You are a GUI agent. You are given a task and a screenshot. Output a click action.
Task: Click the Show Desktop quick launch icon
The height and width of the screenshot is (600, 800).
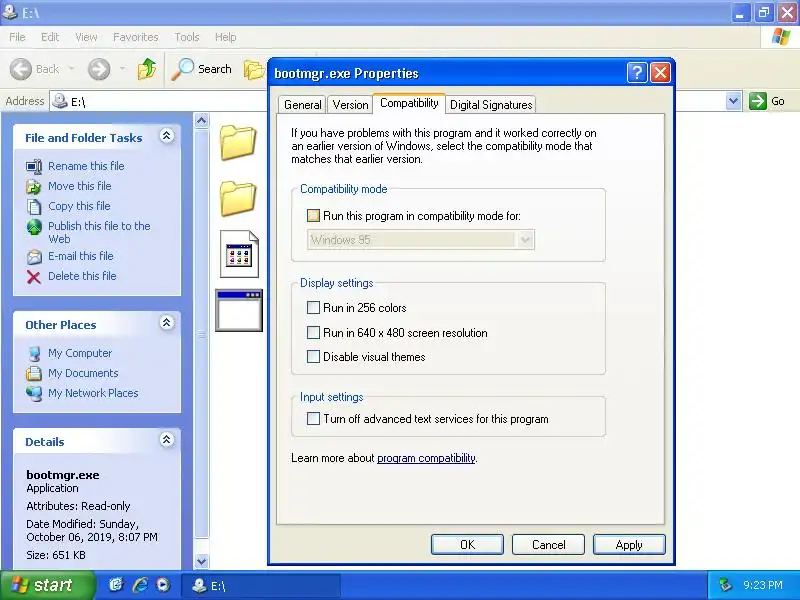(x=116, y=585)
